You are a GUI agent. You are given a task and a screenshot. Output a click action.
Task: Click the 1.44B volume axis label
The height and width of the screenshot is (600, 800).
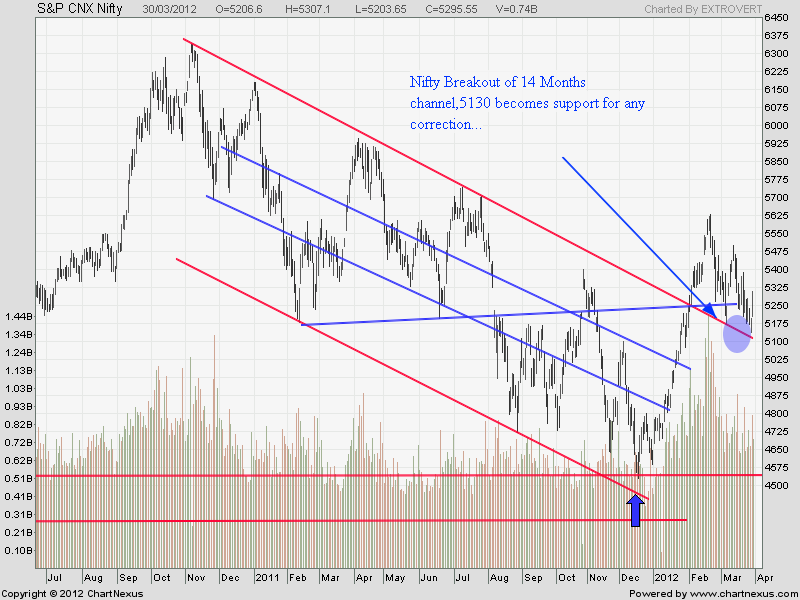click(x=17, y=316)
